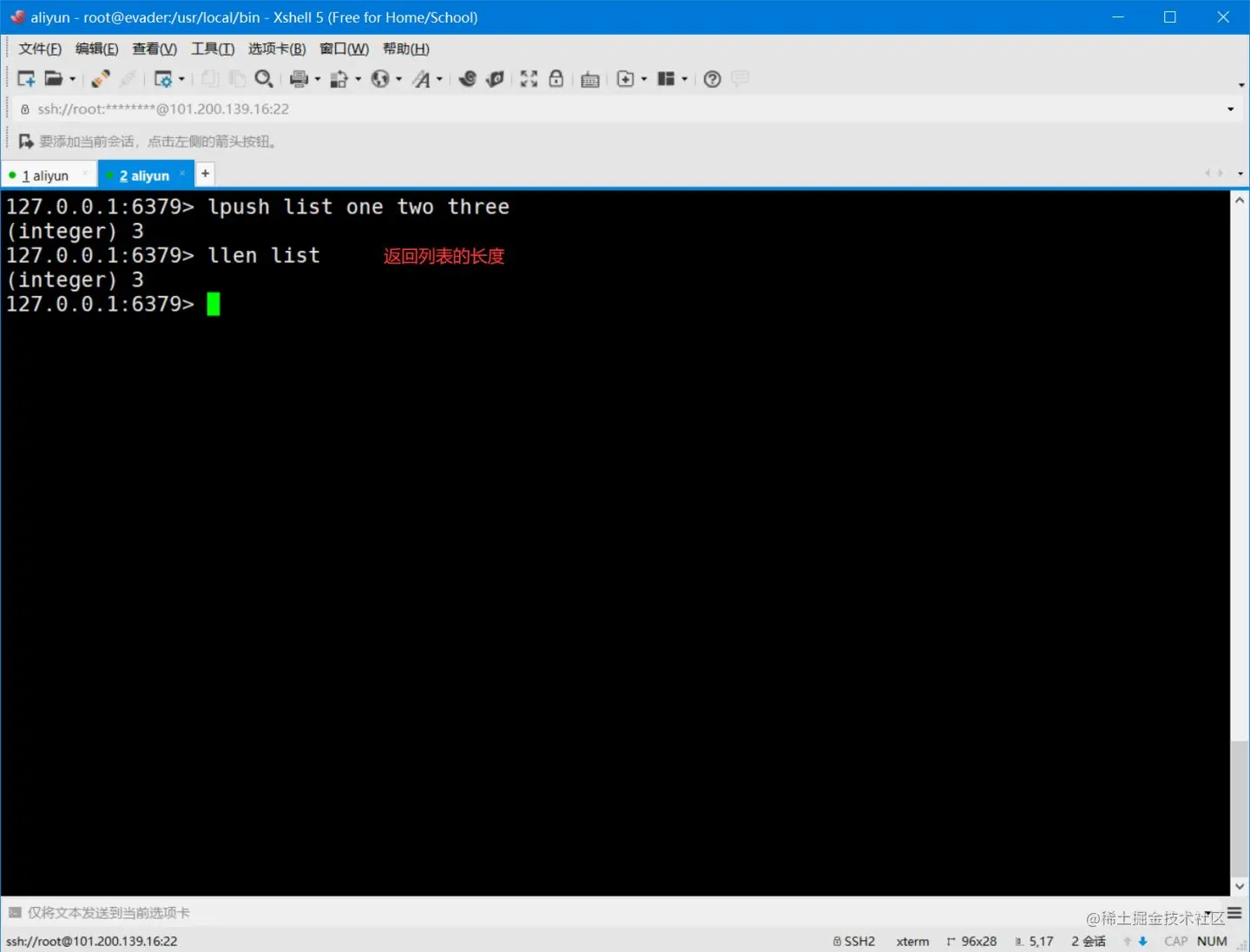Click the 2 会话 session count
This screenshot has height=952, width=1250.
1089,942
